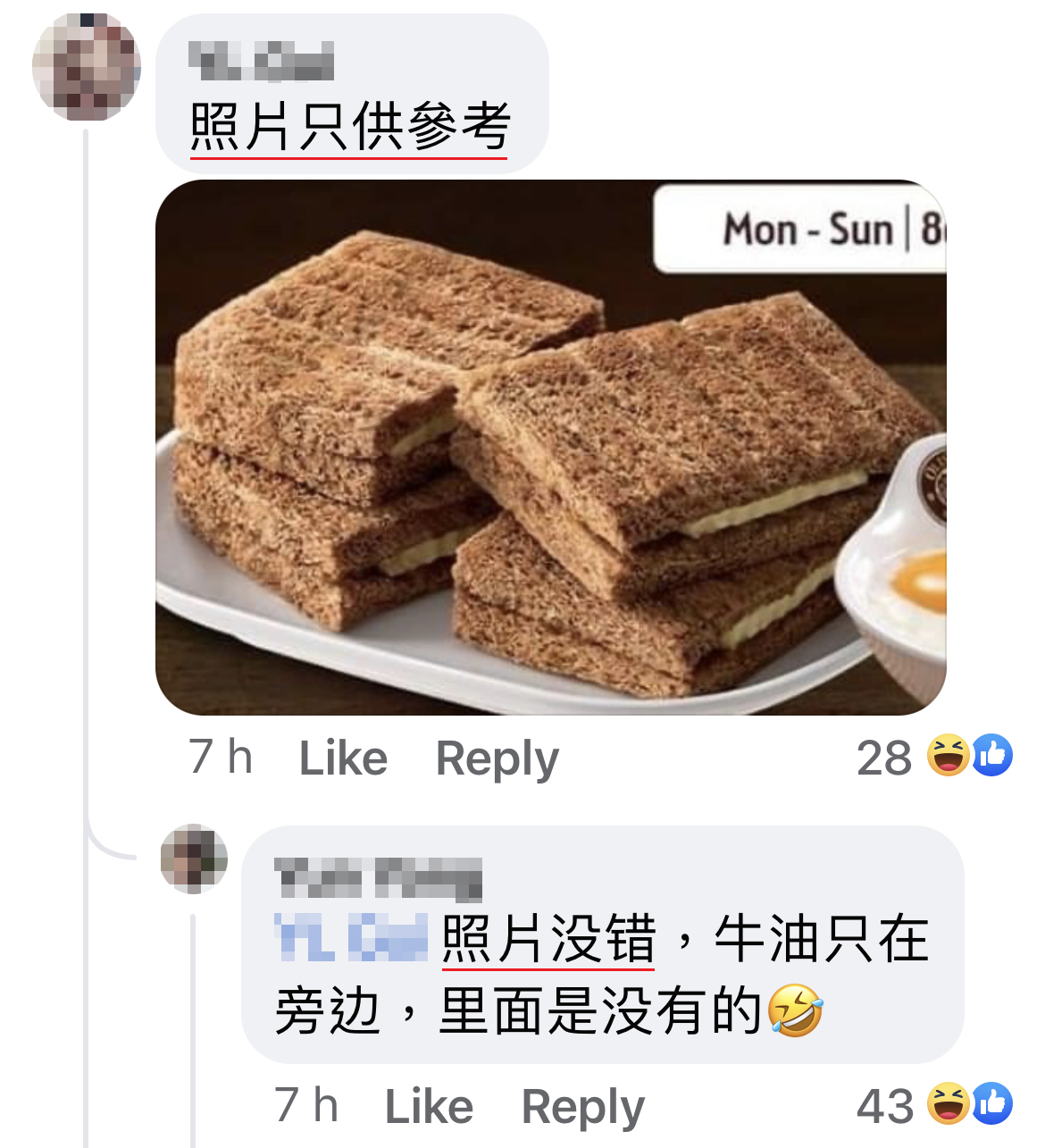Open the first commenter's profile picture

coord(87,67)
